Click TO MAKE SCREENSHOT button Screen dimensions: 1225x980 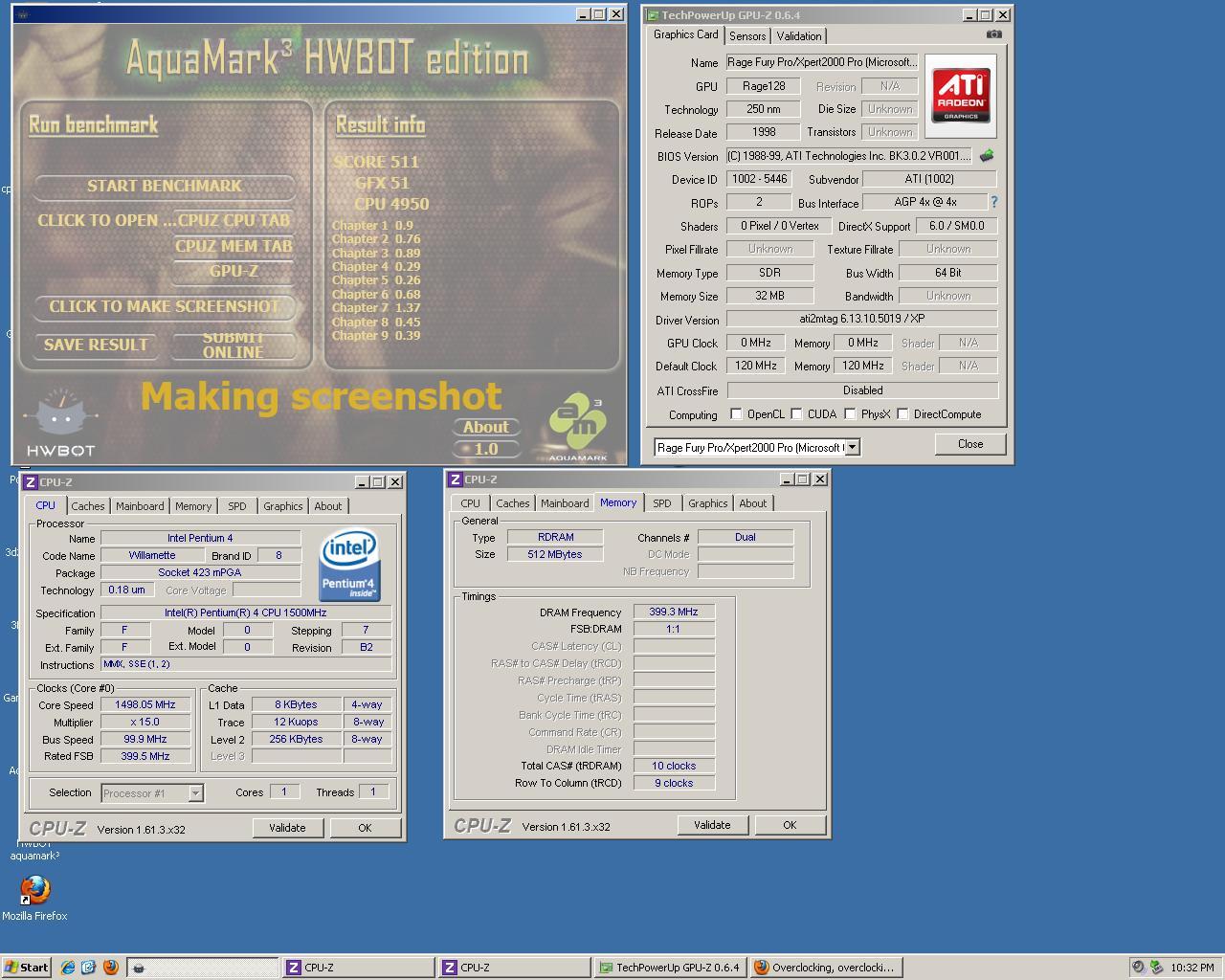pyautogui.click(x=165, y=306)
